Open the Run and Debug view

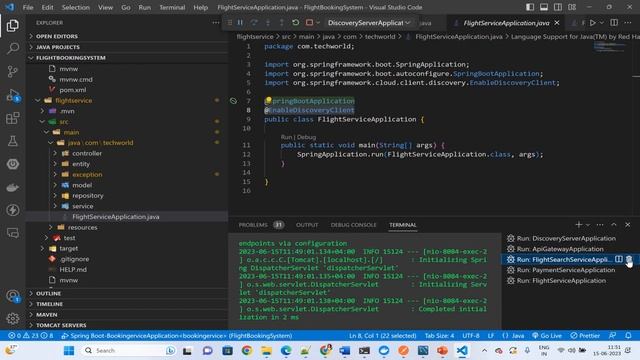[13, 95]
